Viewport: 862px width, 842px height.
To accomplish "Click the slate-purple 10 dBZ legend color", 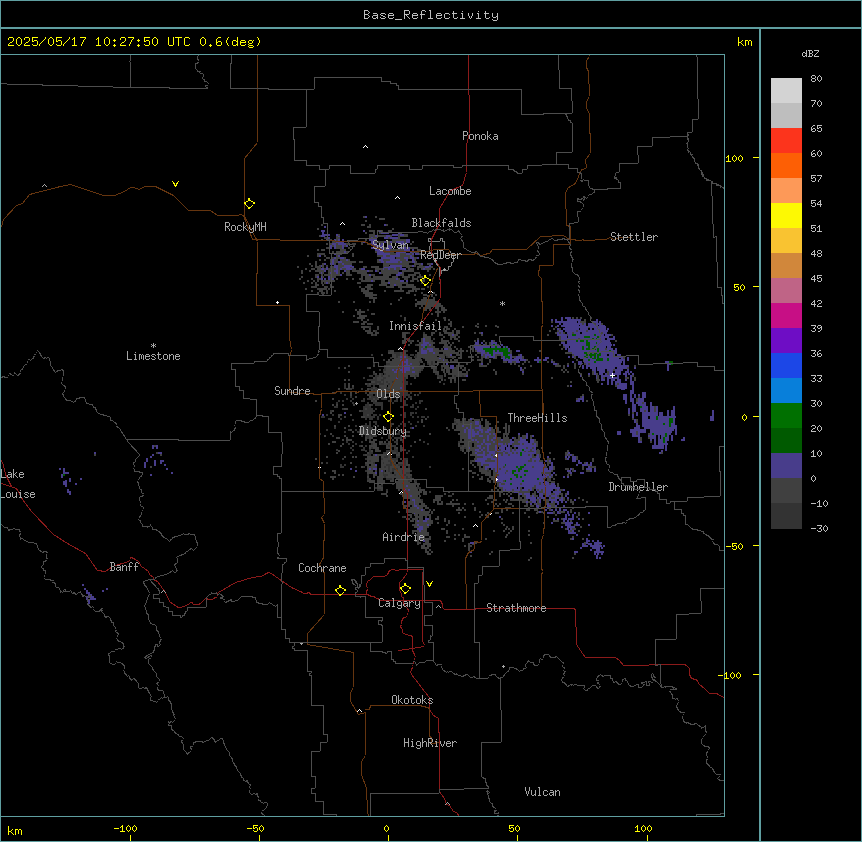I will (786, 466).
